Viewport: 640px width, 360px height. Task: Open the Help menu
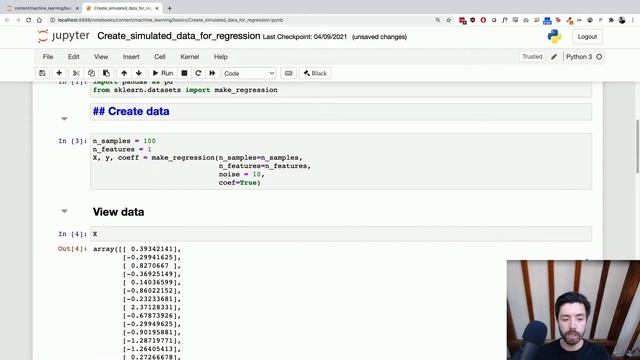[x=221, y=57]
